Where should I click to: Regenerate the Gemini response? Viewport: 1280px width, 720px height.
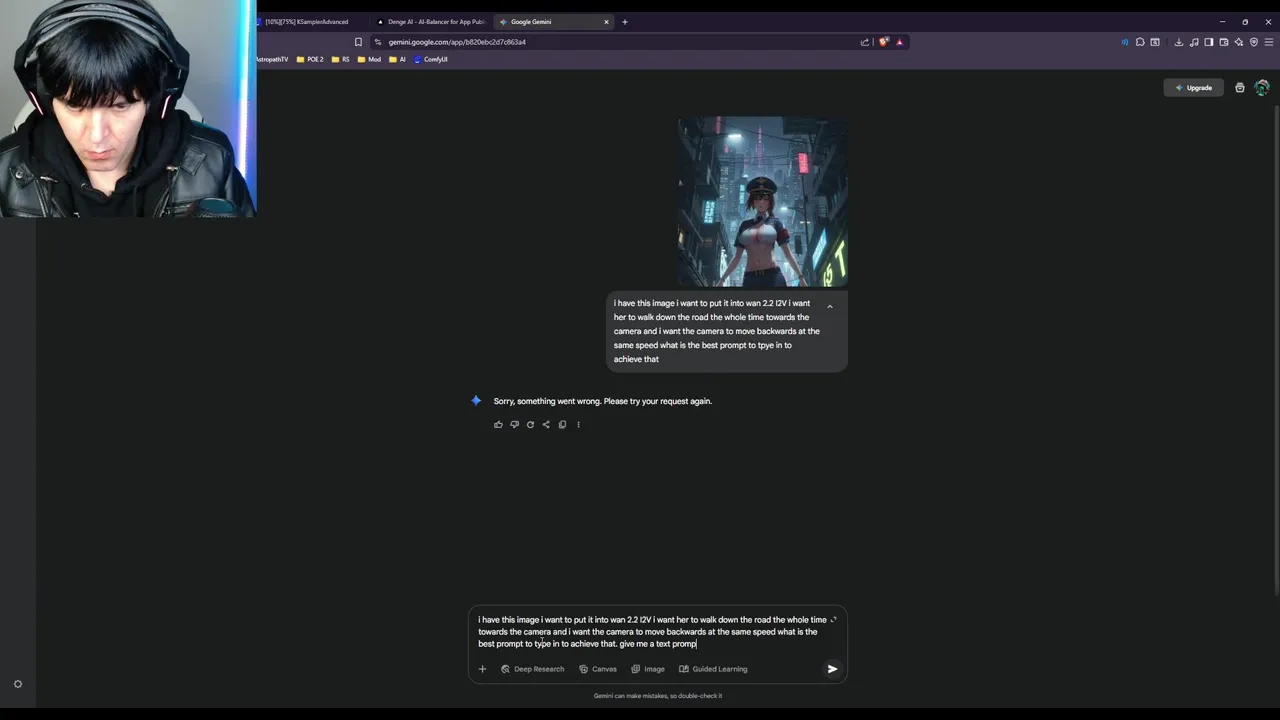(530, 425)
